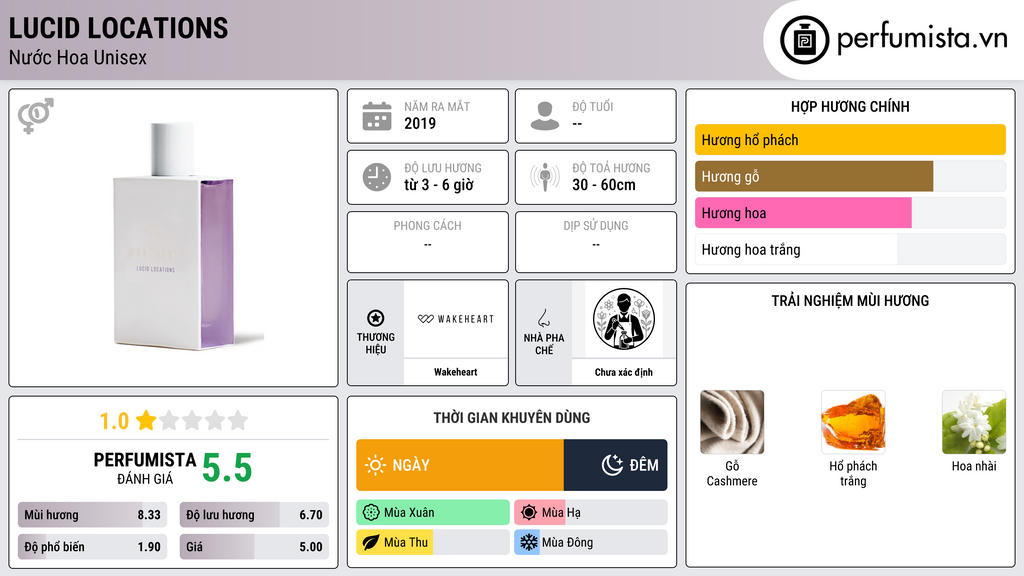Click the Độ tuổi label
The height and width of the screenshot is (576, 1024).
click(x=593, y=106)
